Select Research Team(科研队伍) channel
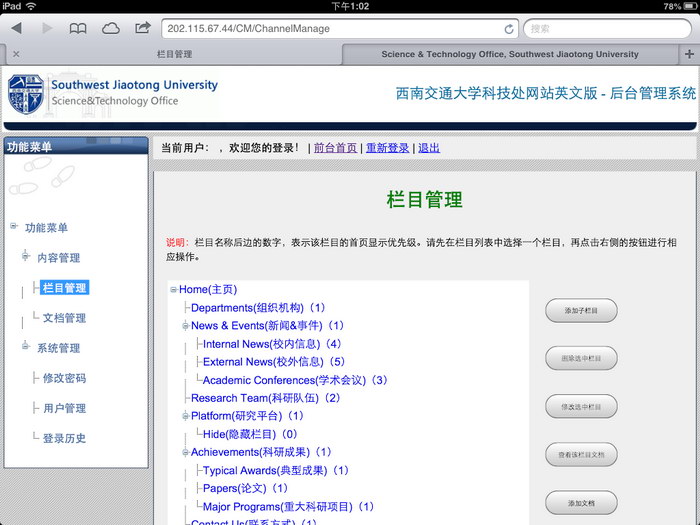Image resolution: width=700 pixels, height=525 pixels. pyautogui.click(x=266, y=398)
